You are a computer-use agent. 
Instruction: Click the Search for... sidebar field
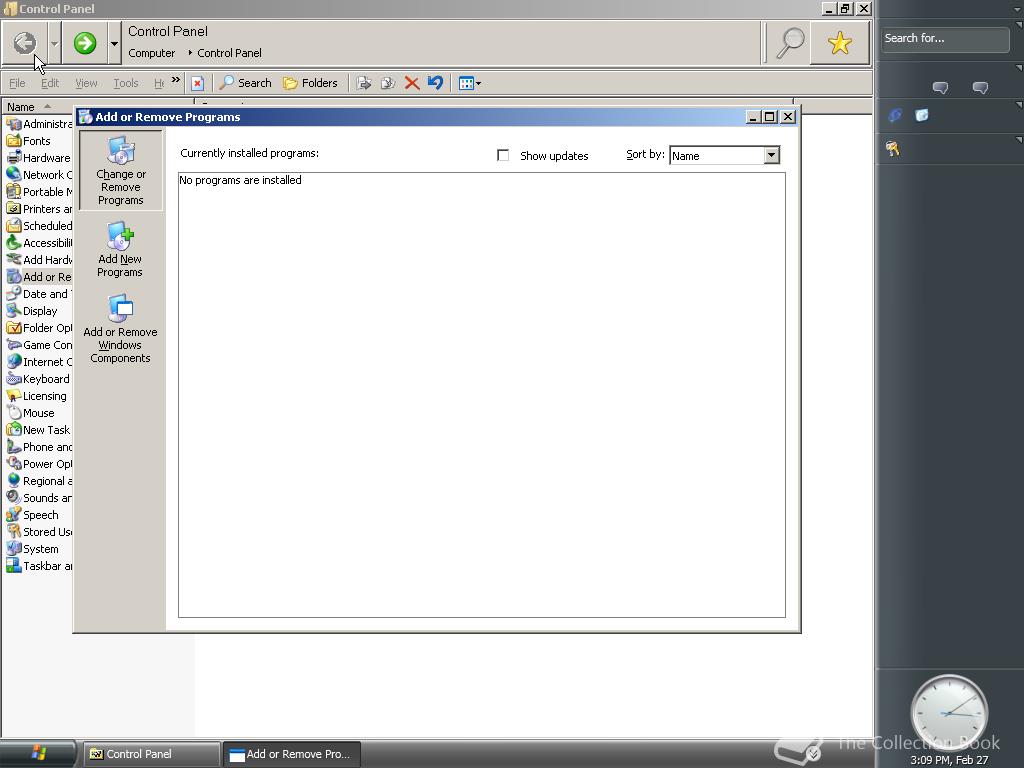[945, 39]
